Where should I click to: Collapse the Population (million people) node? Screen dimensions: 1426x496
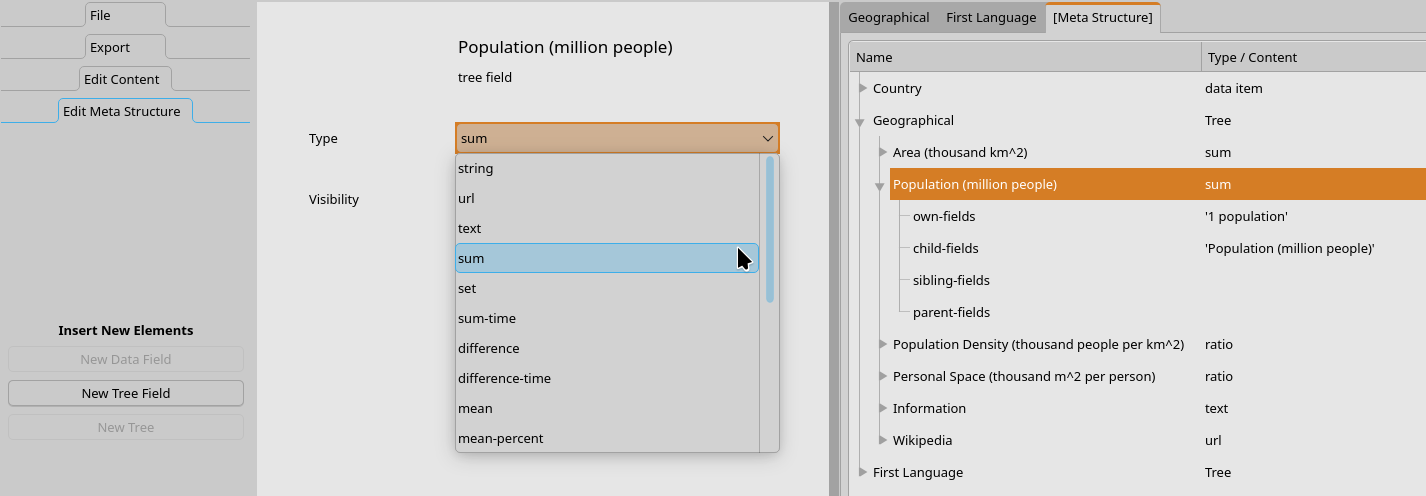tap(880, 187)
